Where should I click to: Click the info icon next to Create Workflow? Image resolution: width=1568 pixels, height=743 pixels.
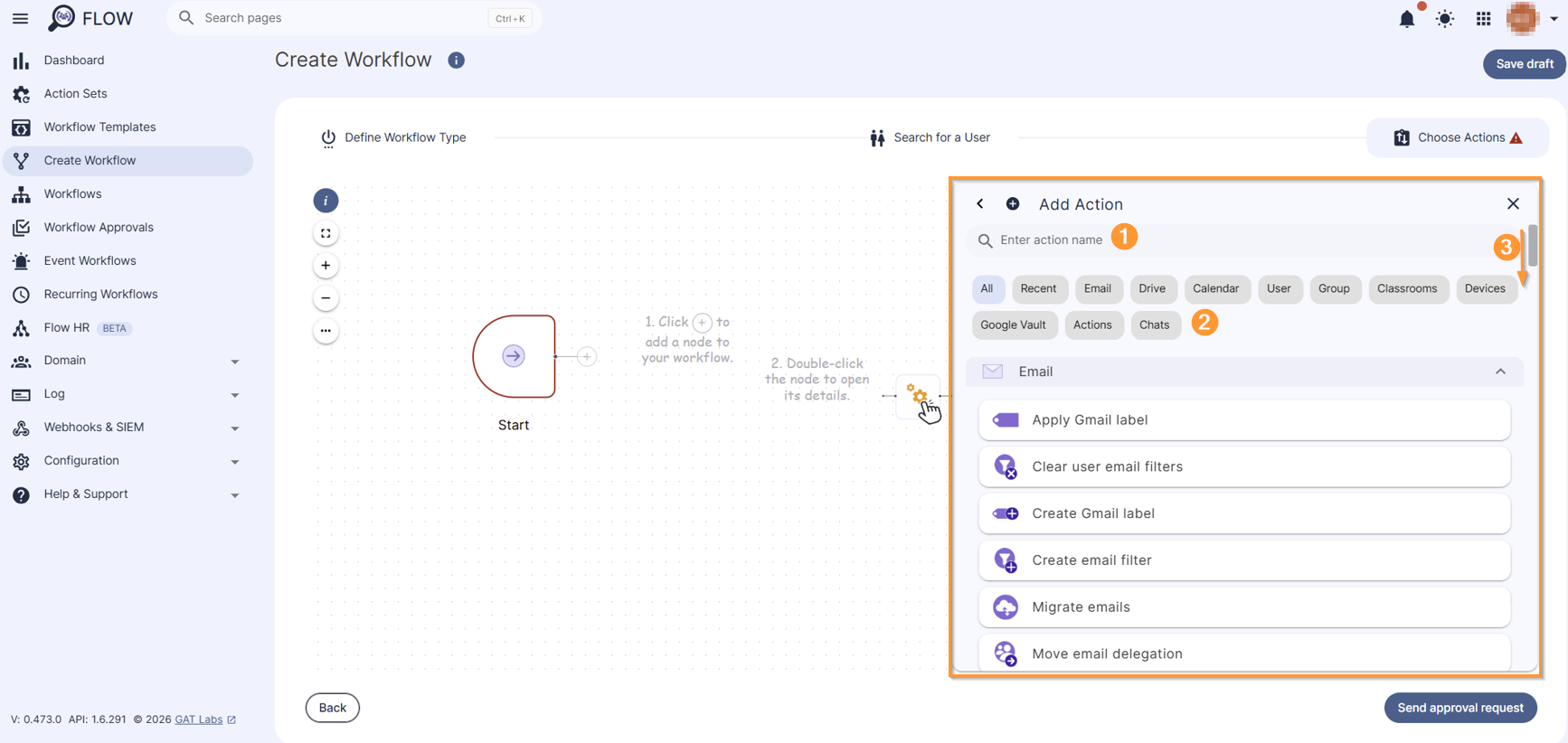pos(457,61)
